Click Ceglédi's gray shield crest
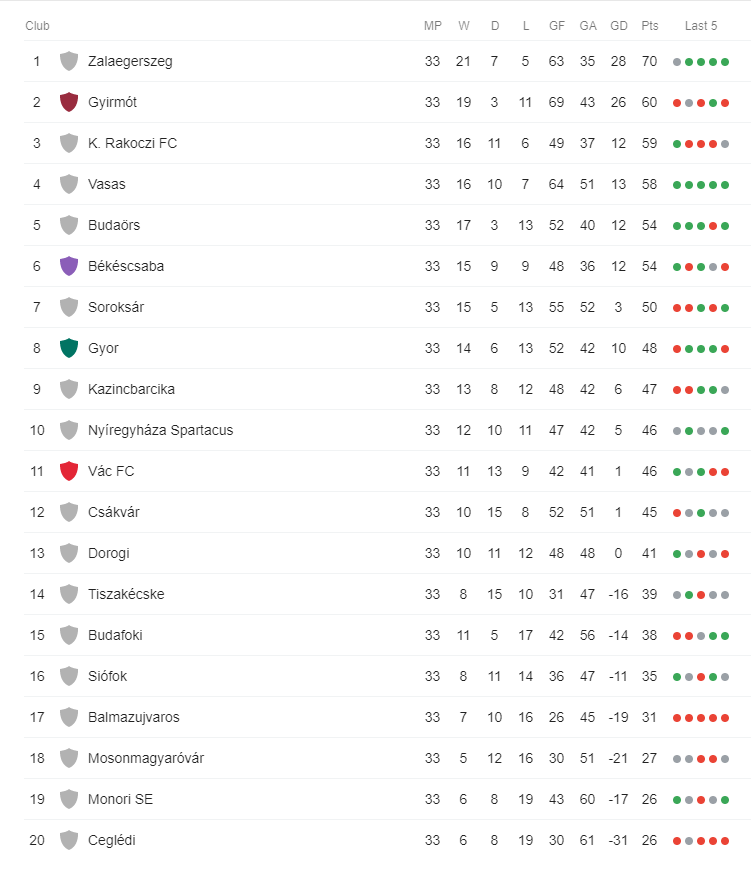This screenshot has height=878, width=751. pyautogui.click(x=69, y=840)
